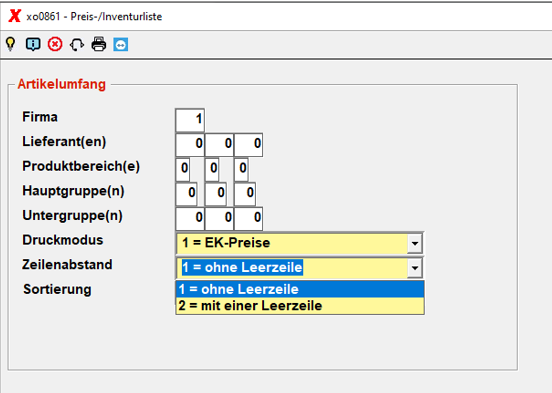Collapse the Zeilenabstand dropdown arrow
This screenshot has width=552, height=393.
(x=415, y=268)
